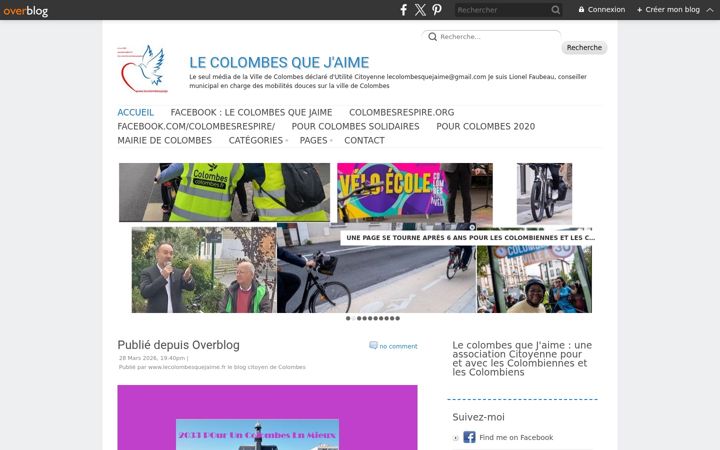Click the slideshow caption UNE PAGE SE TOURNE
The height and width of the screenshot is (450, 720).
click(x=470, y=238)
